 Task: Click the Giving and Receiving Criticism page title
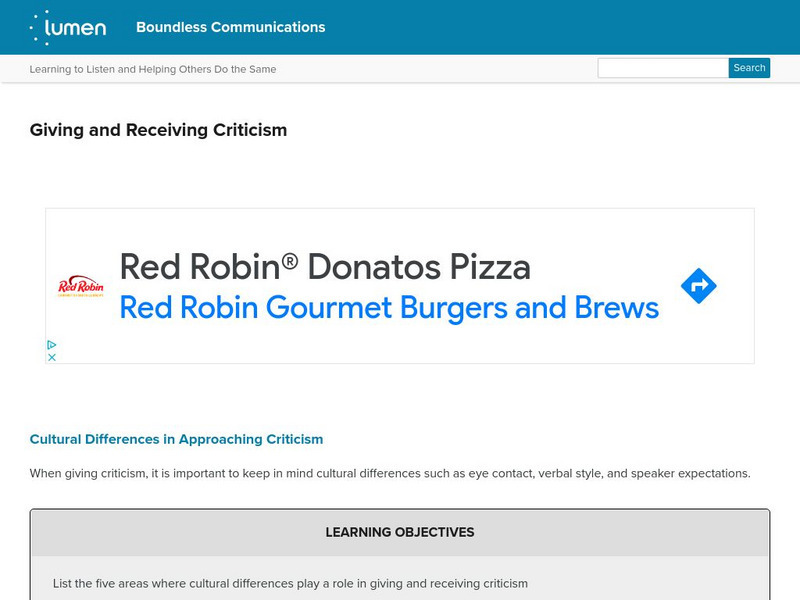158,130
